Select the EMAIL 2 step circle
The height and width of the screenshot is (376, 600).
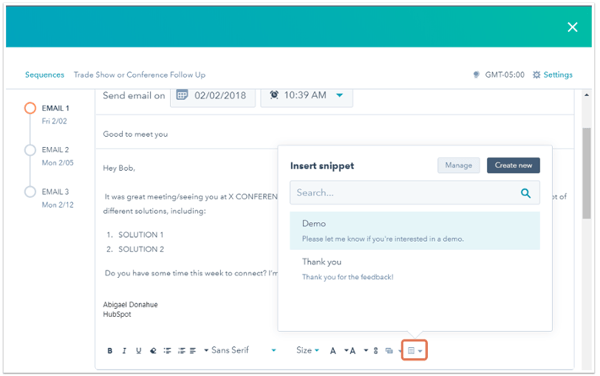[30, 150]
